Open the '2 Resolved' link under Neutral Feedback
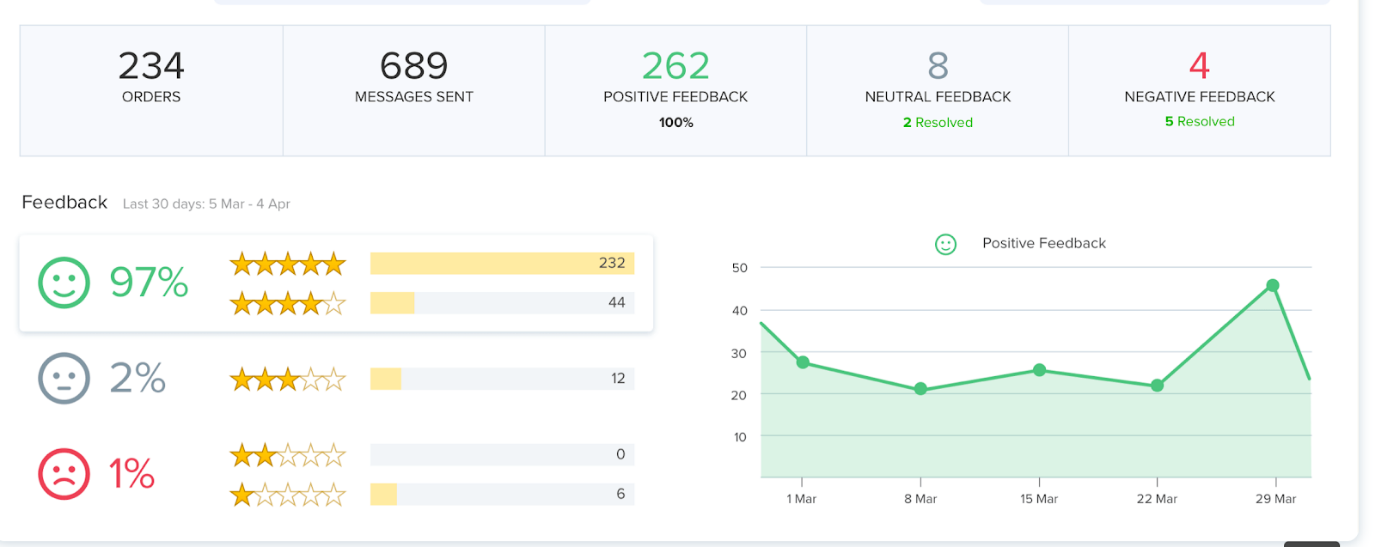Screen dimensions: 1375x547 tap(937, 123)
